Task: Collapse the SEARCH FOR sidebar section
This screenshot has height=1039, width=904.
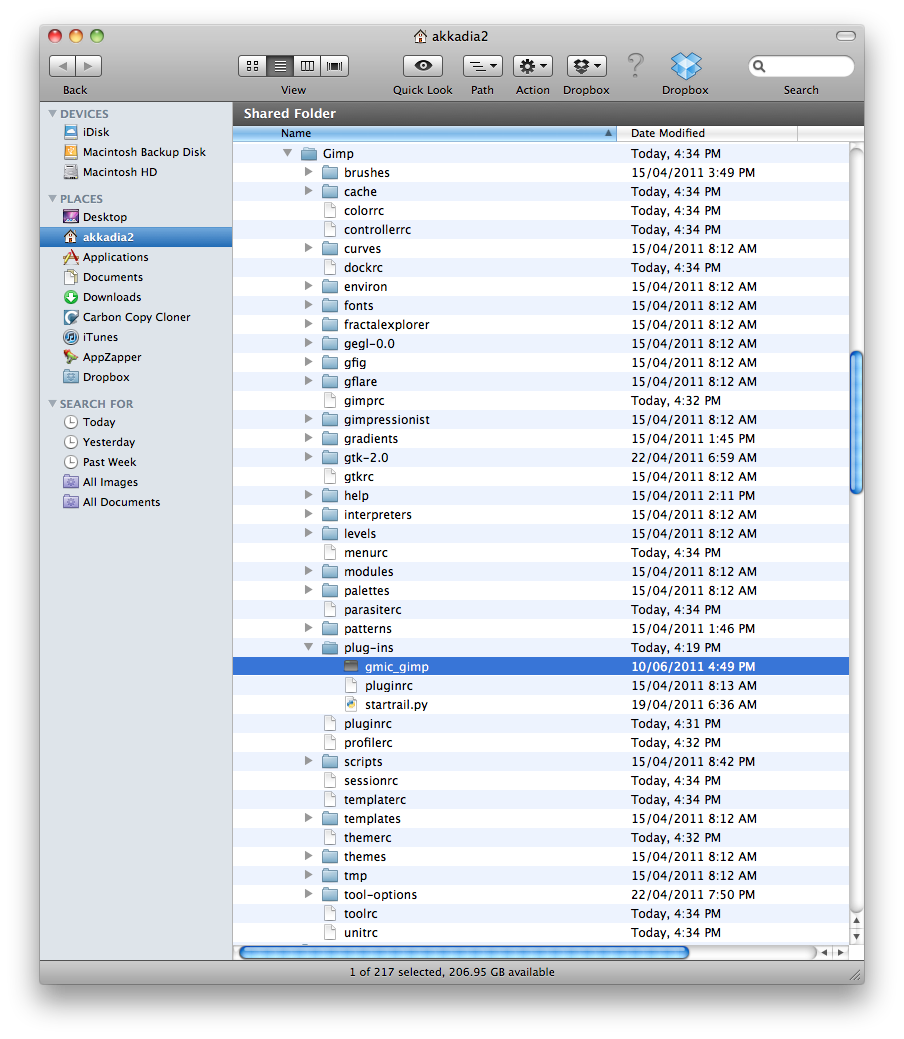Action: point(52,403)
